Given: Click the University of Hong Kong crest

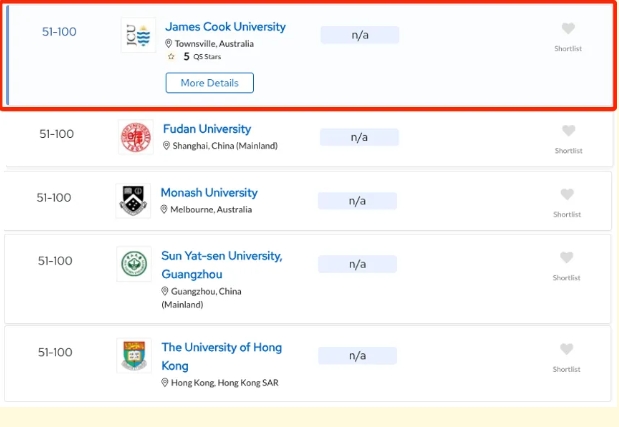Looking at the screenshot, I should click(x=134, y=355).
